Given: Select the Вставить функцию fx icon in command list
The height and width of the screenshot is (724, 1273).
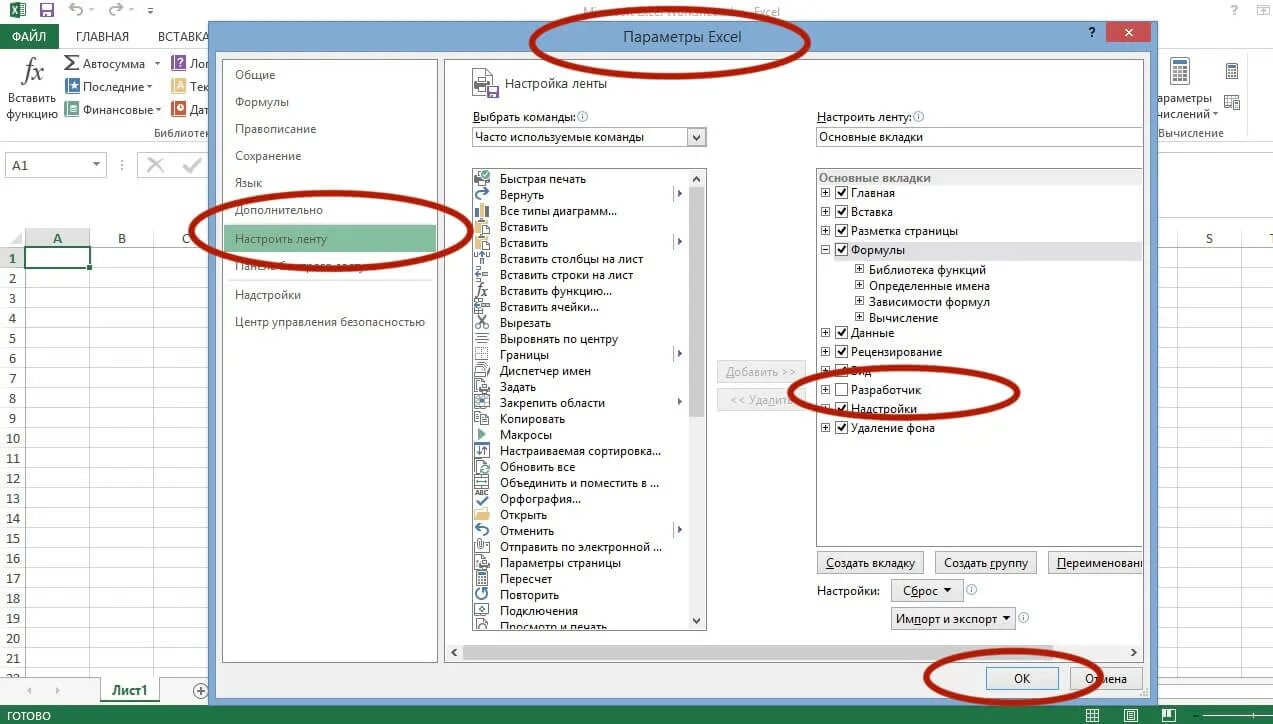Looking at the screenshot, I should [482, 291].
